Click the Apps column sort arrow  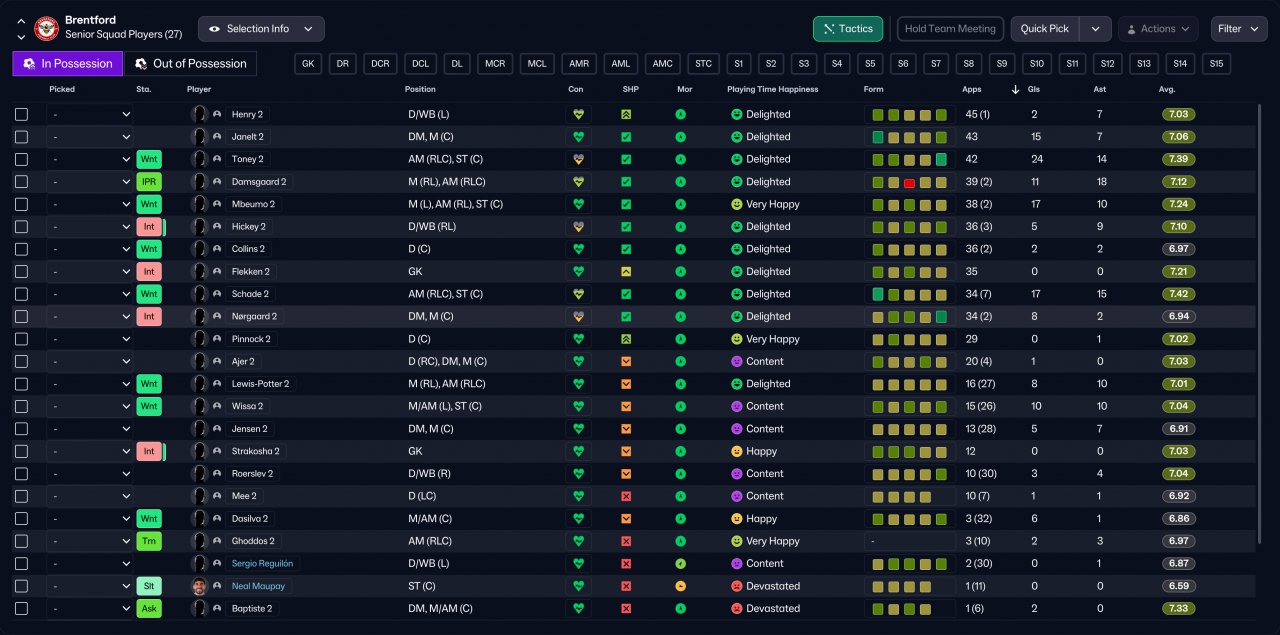(x=1016, y=90)
